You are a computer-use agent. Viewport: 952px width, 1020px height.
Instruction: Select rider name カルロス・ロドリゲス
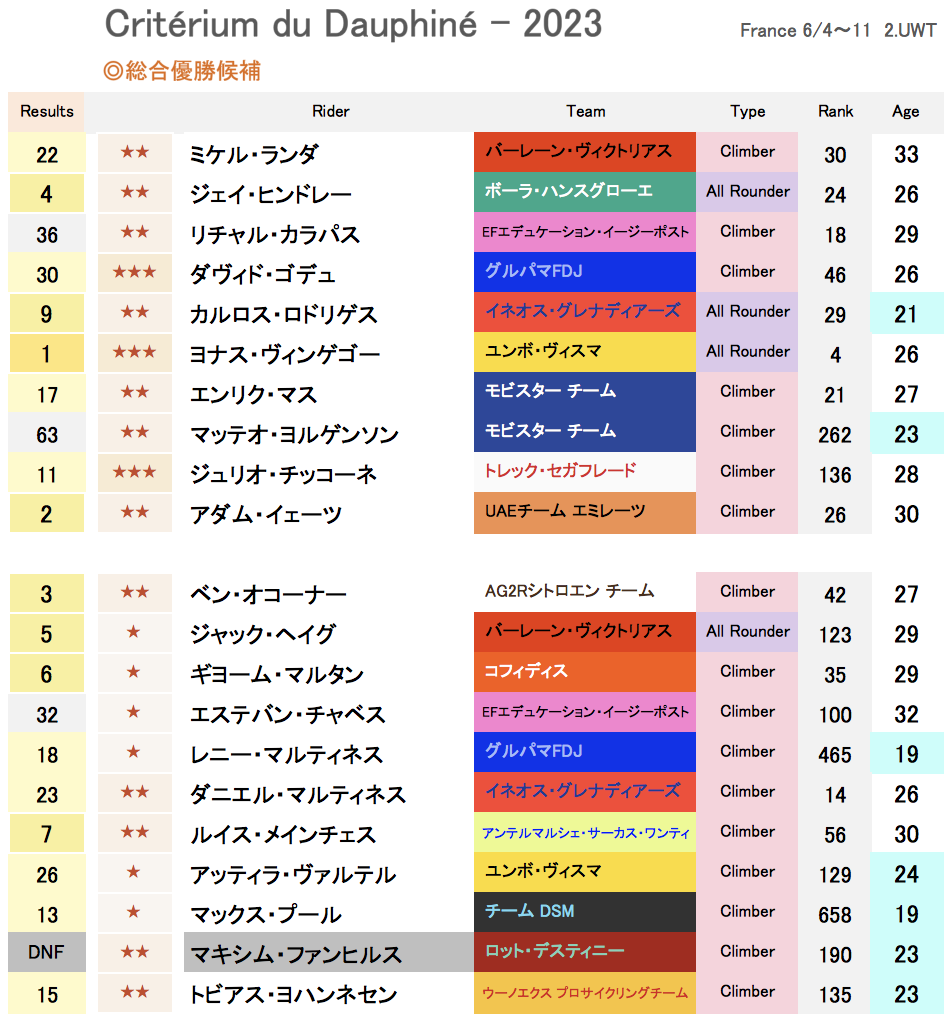[x=283, y=314]
